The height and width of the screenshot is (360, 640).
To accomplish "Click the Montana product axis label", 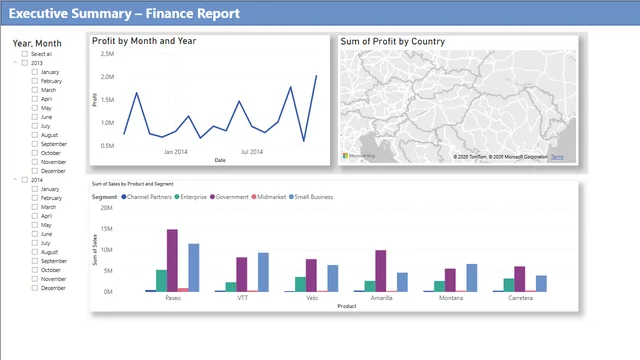I will click(x=451, y=298).
